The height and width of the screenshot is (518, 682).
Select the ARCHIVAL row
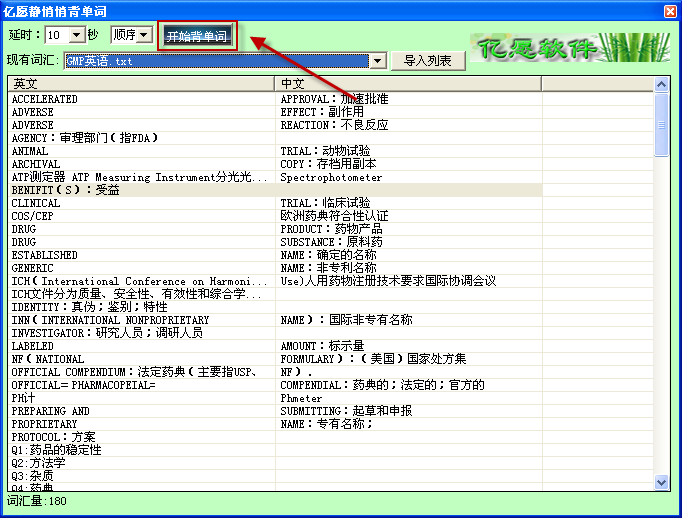[x=276, y=164]
